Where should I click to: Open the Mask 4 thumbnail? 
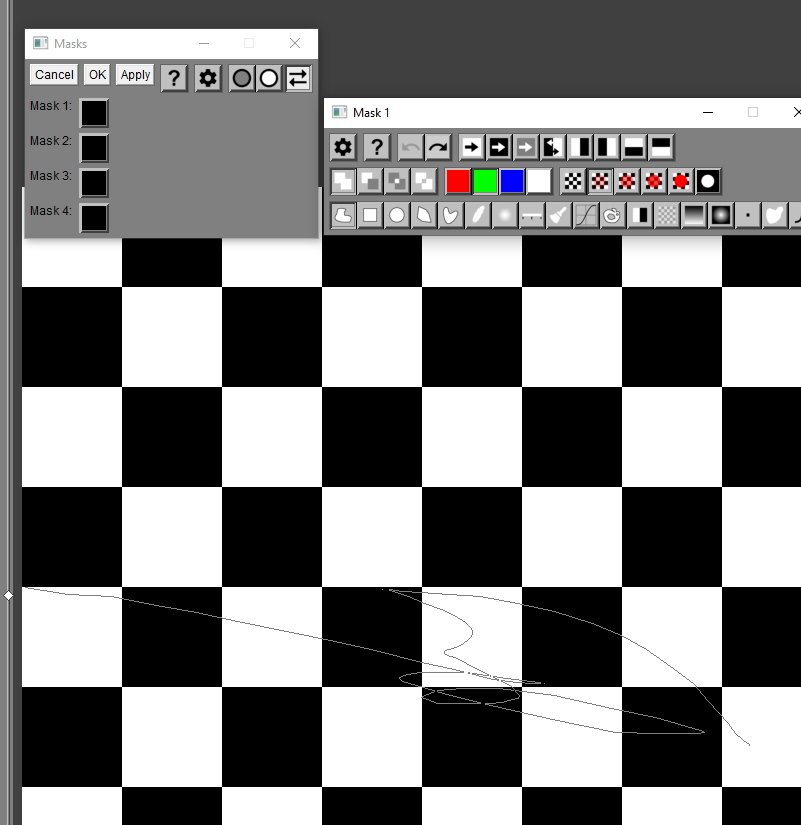tap(94, 218)
